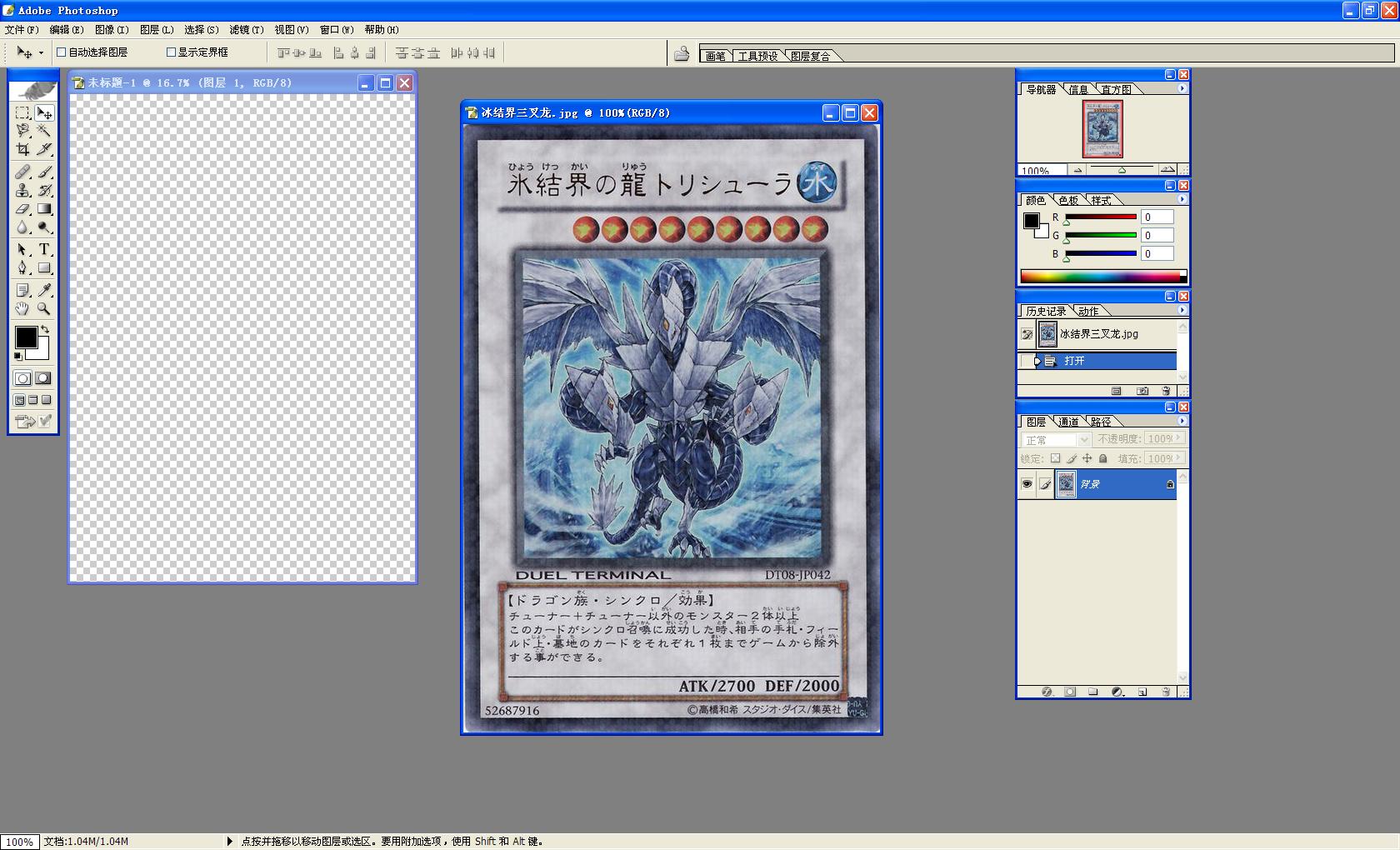Image resolution: width=1400 pixels, height=850 pixels.
Task: Open the adjustment layer menu in Layers panel
Action: click(1117, 692)
